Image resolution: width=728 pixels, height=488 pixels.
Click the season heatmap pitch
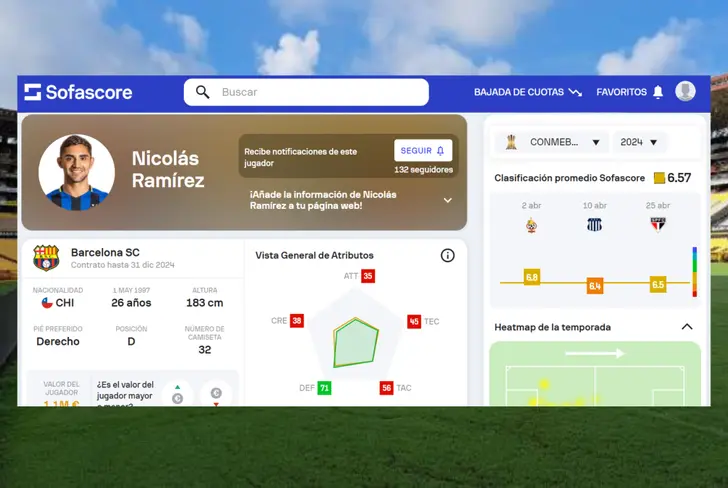595,374
